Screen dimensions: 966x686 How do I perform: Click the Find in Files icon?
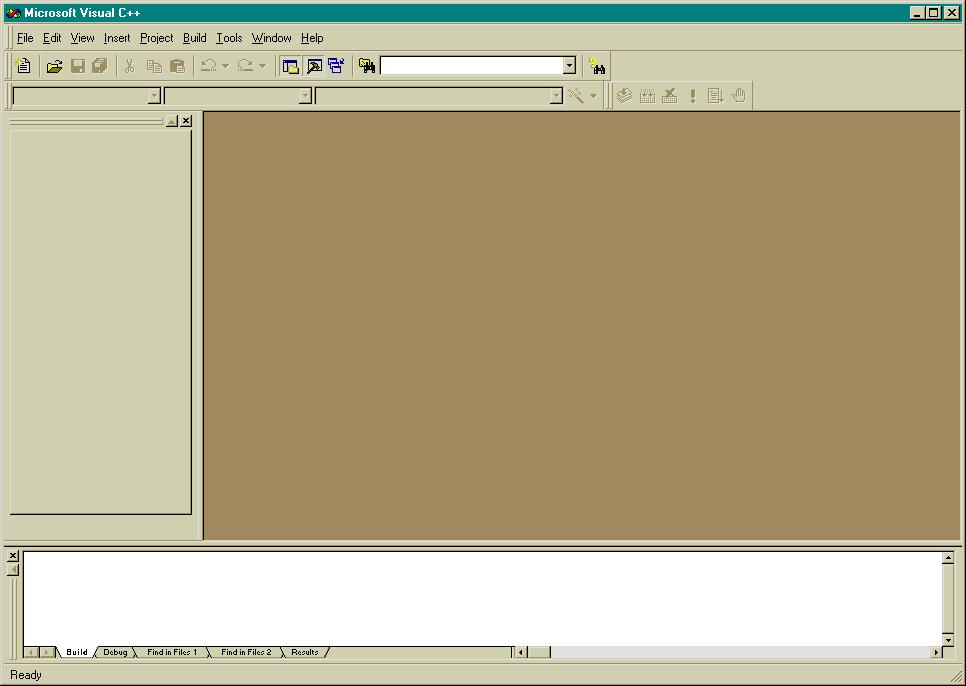367,66
